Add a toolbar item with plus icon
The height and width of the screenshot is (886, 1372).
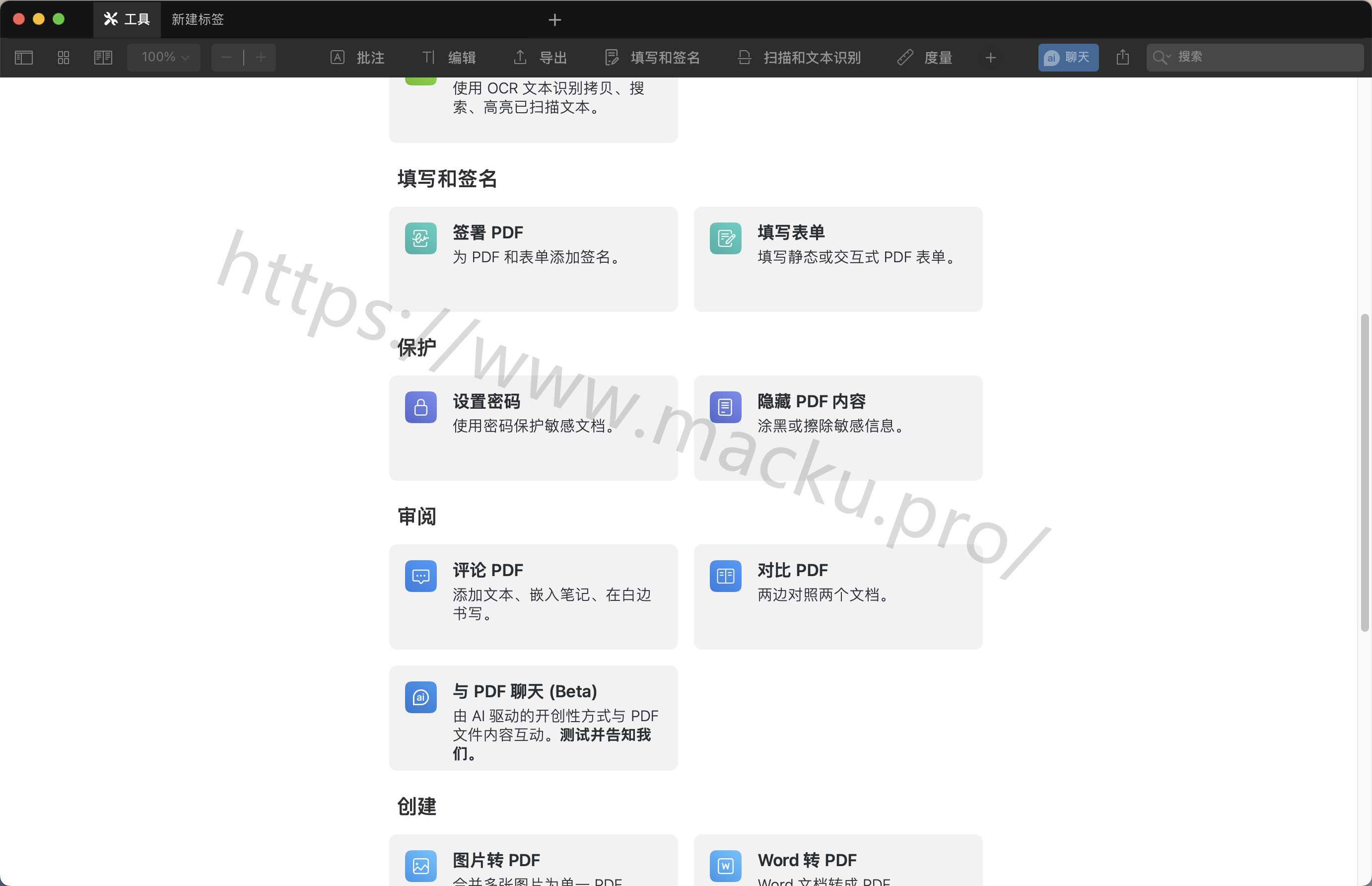[990, 58]
